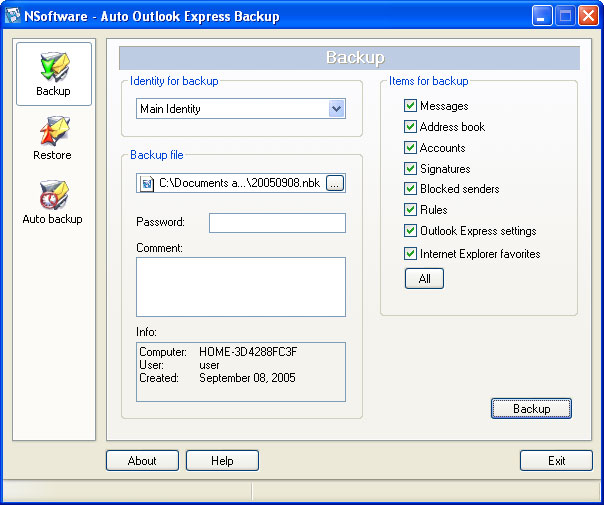
Task: Click the backup file icon beside the path
Action: coord(147,183)
